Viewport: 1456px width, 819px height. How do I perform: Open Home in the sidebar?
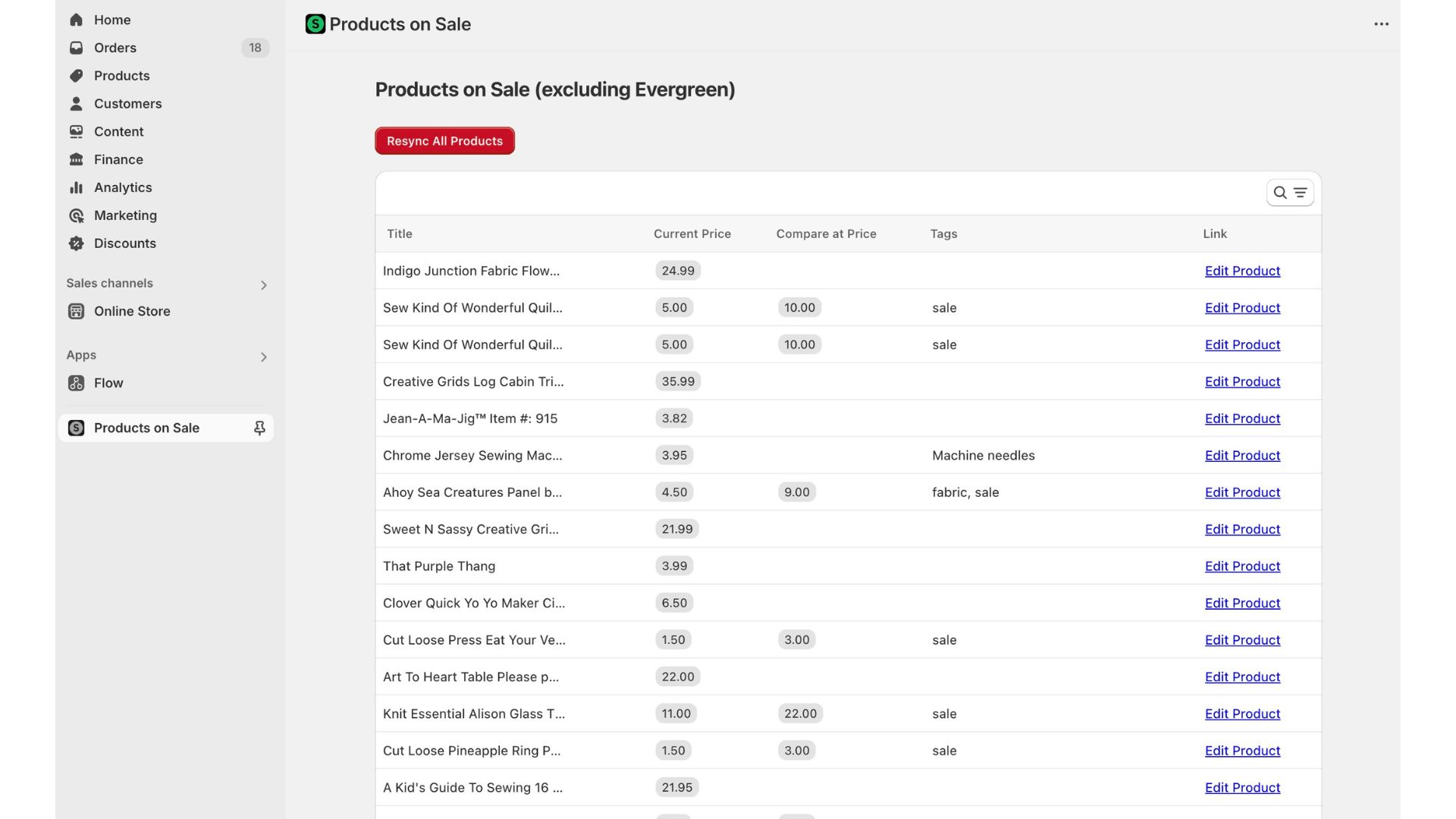pos(165,20)
